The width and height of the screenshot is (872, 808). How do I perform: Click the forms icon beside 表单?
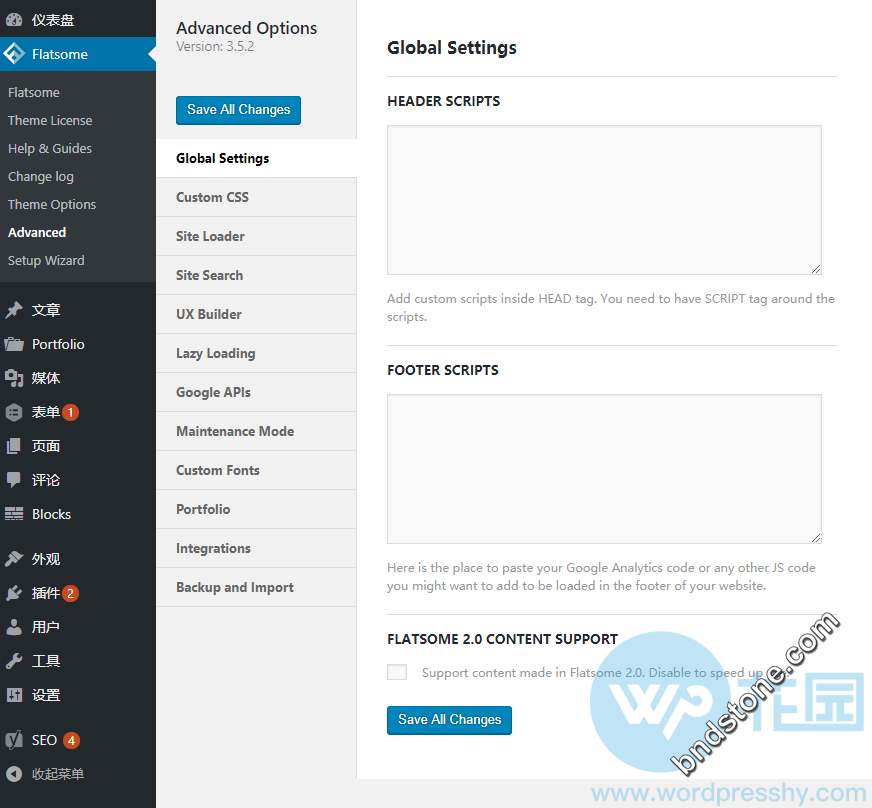14,412
